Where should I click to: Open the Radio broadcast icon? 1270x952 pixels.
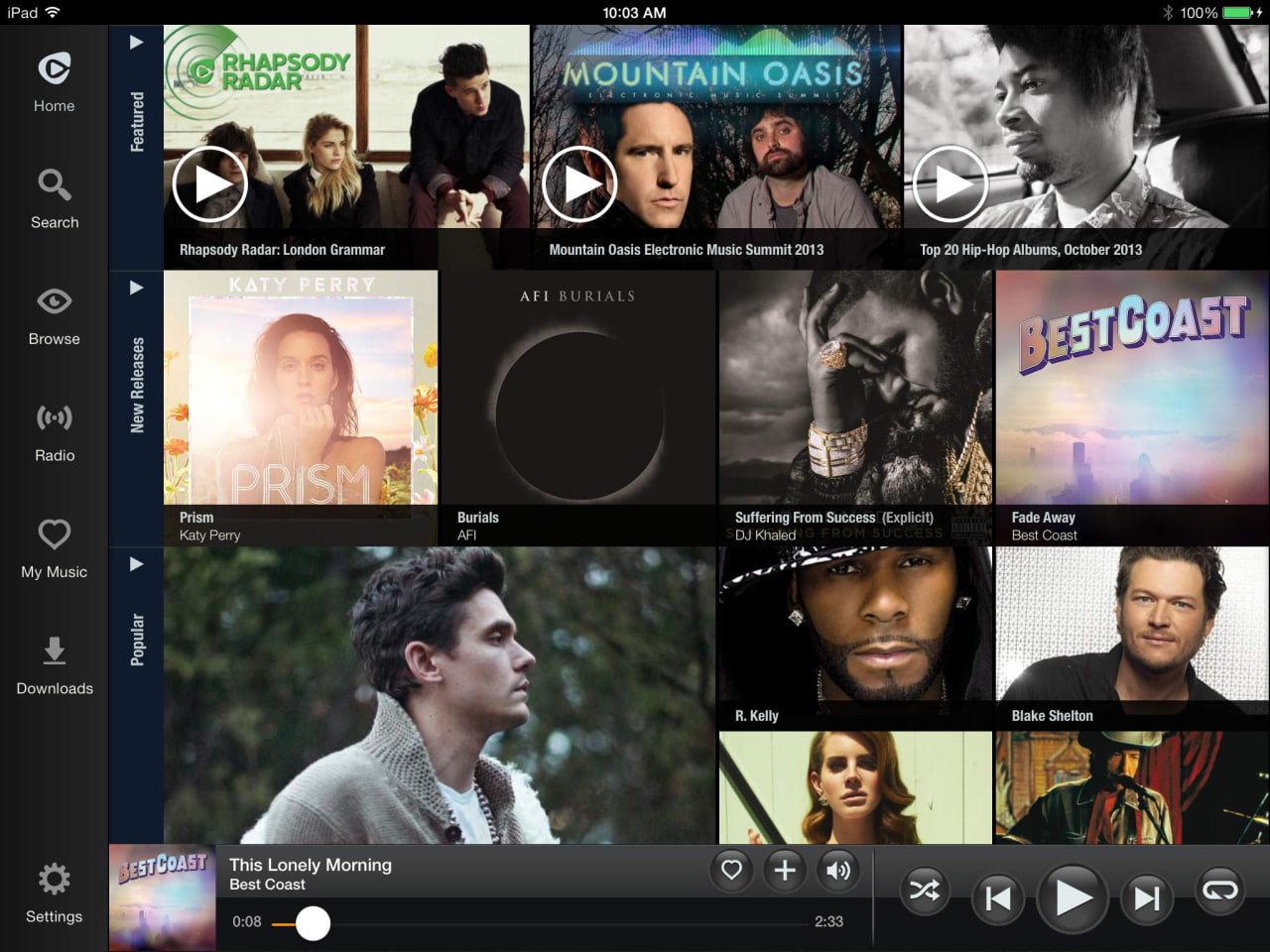tap(55, 417)
